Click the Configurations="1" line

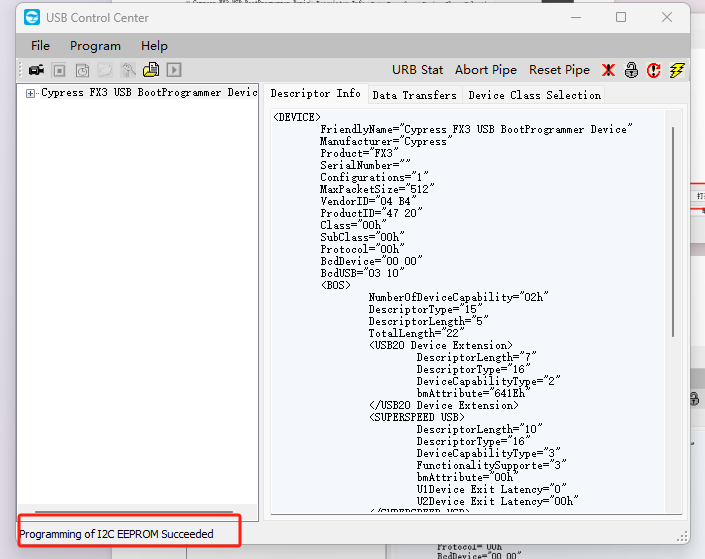(x=374, y=178)
